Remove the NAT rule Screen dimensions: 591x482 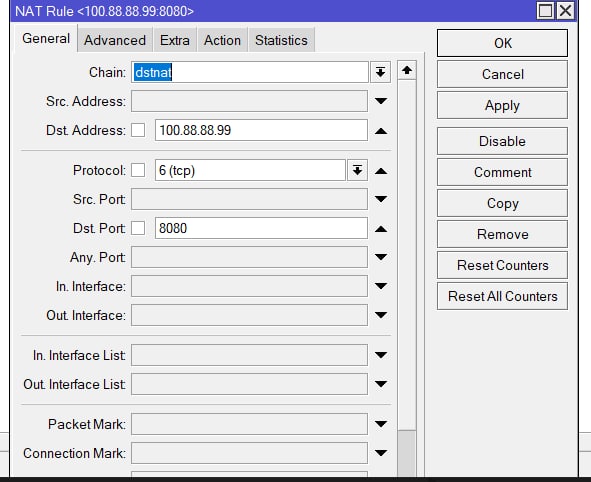502,234
